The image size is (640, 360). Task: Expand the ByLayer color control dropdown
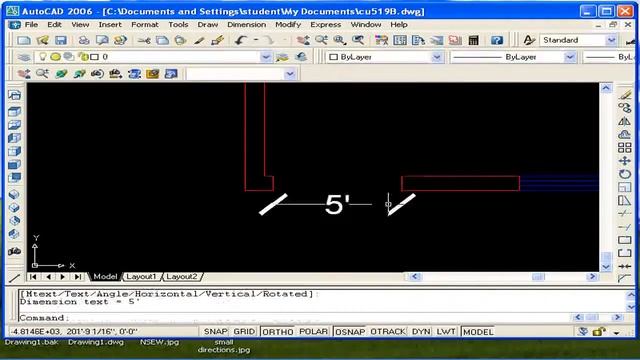(x=437, y=57)
